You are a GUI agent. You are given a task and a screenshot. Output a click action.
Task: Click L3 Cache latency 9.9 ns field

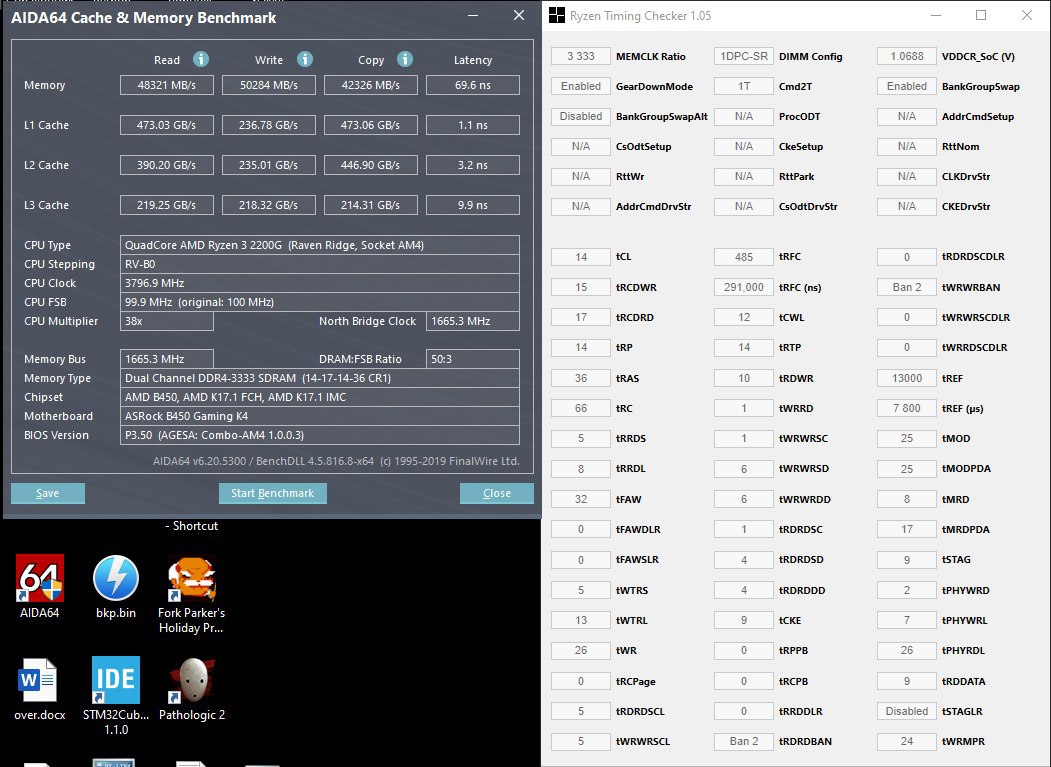pyautogui.click(x=473, y=205)
